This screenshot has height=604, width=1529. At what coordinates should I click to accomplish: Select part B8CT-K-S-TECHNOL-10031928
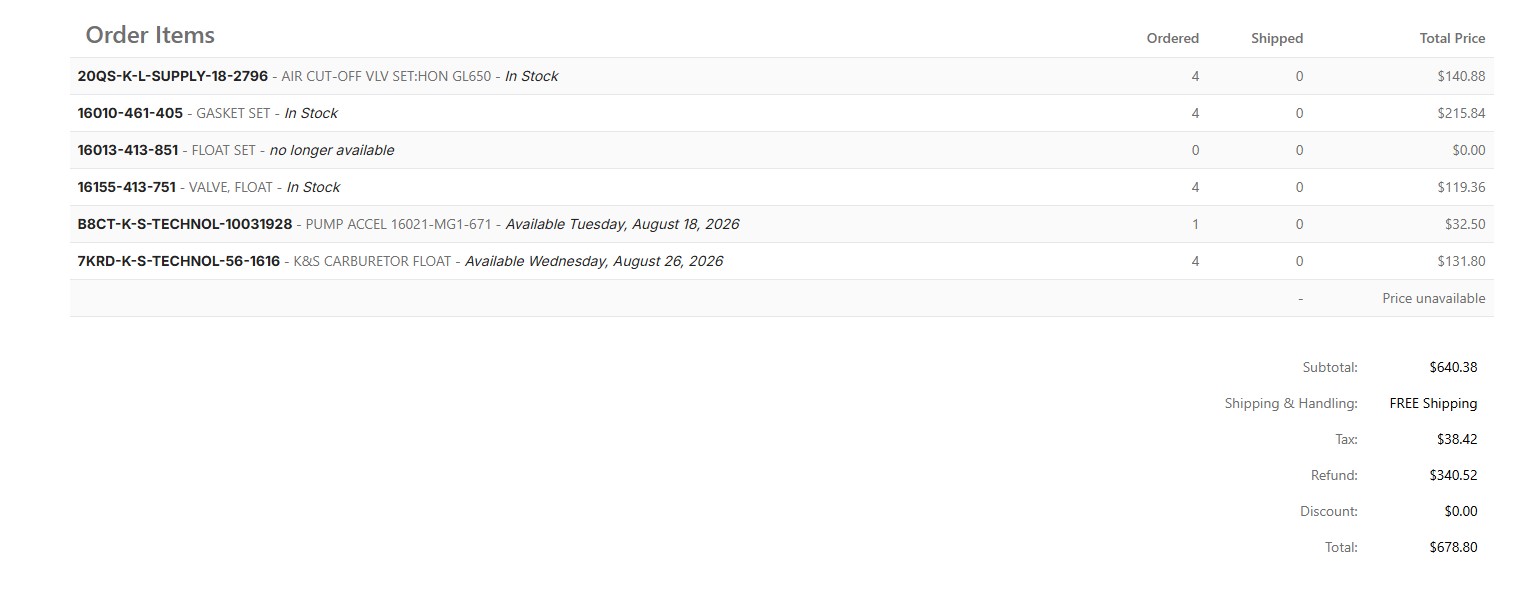pos(185,224)
